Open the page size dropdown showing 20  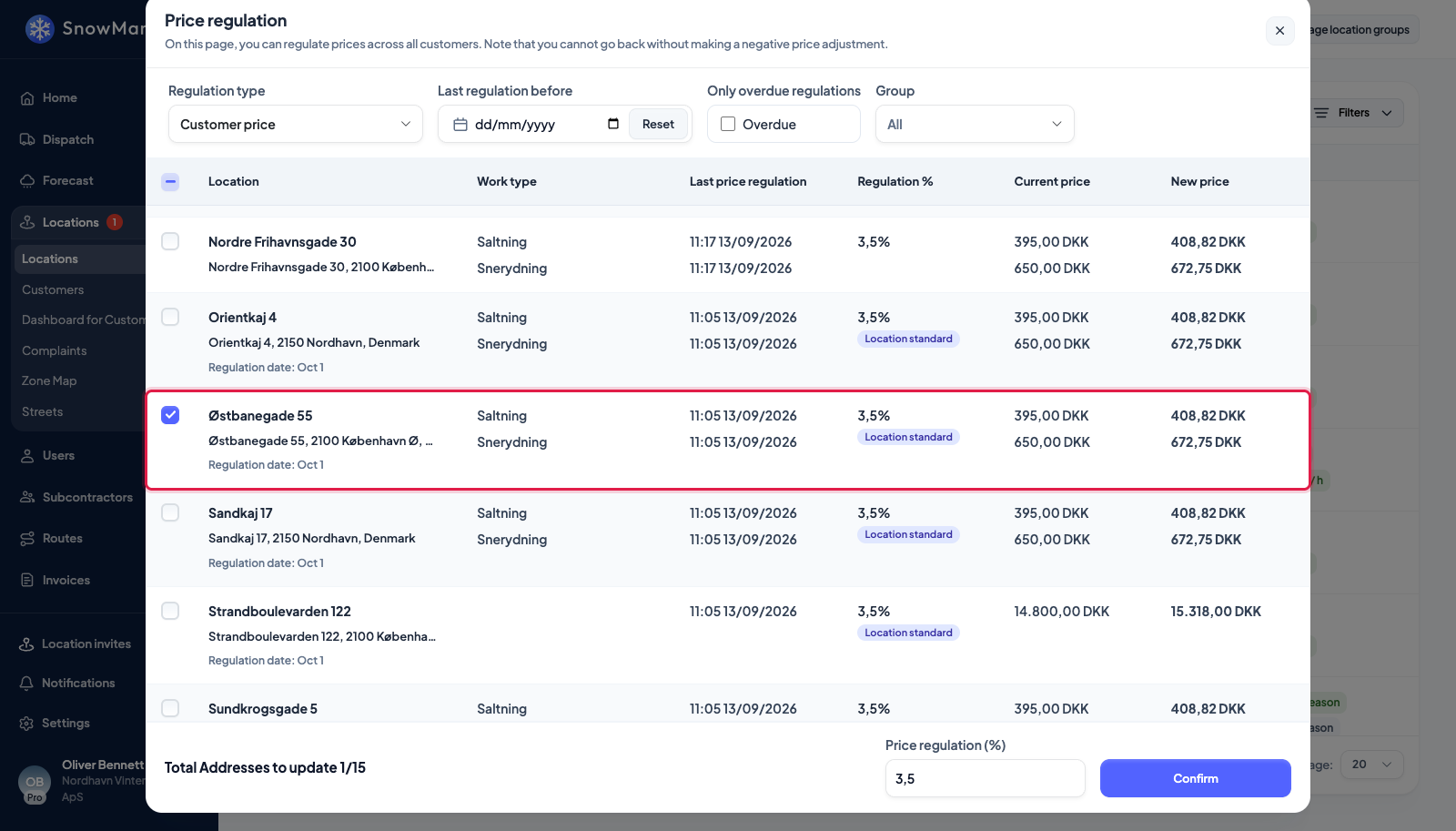(1372, 765)
